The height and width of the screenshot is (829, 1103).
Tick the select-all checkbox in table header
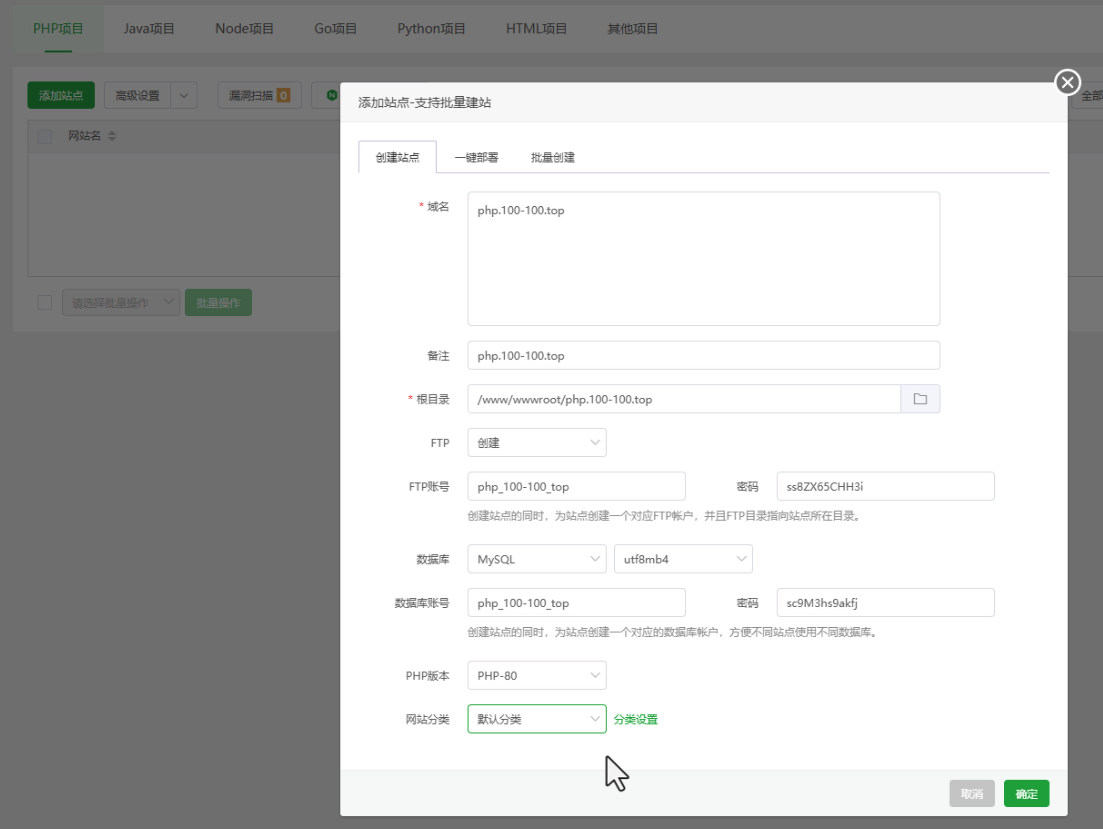click(44, 137)
